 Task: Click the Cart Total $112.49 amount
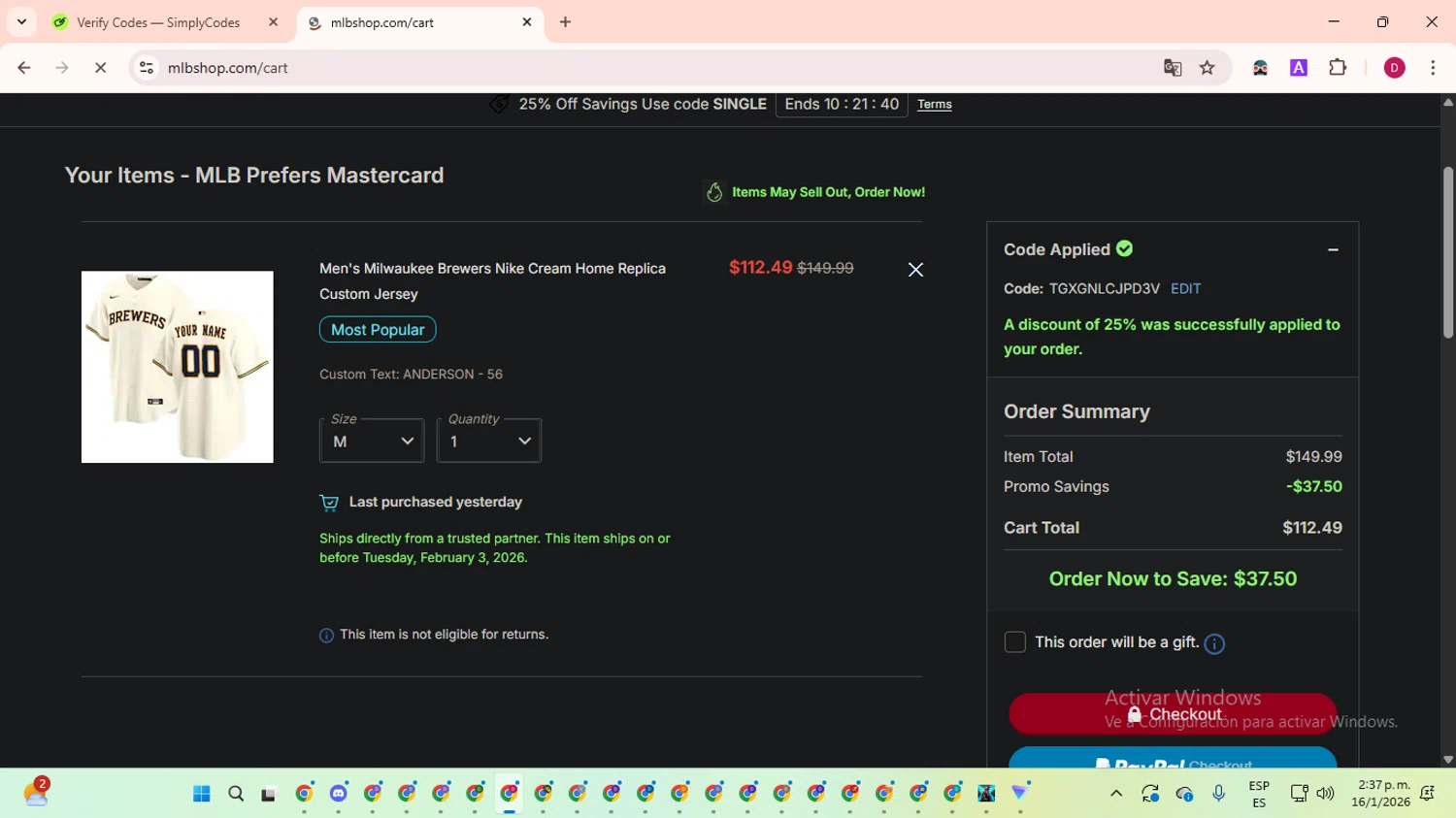click(1312, 528)
